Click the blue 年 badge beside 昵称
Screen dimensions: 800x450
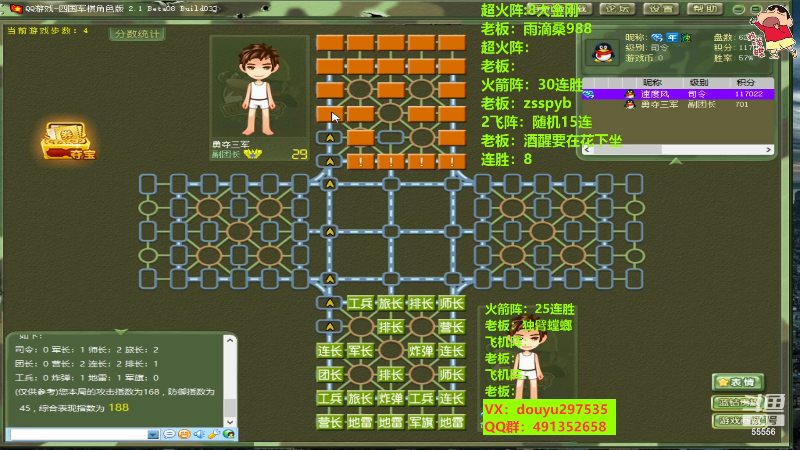[672, 38]
